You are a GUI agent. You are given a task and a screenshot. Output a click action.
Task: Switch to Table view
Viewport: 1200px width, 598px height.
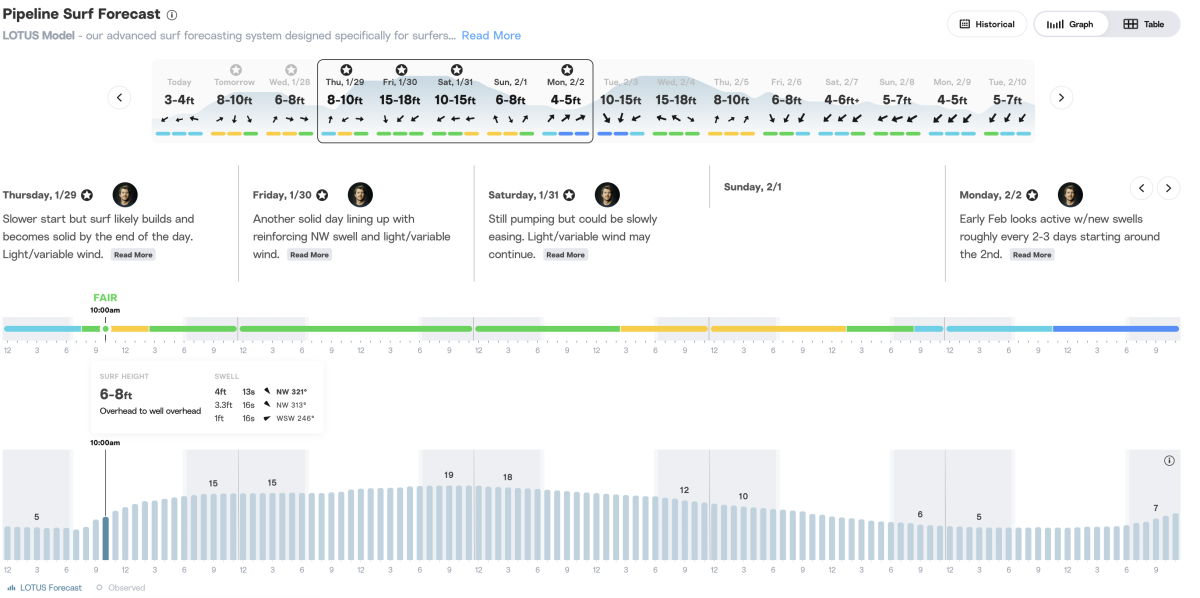click(1144, 24)
